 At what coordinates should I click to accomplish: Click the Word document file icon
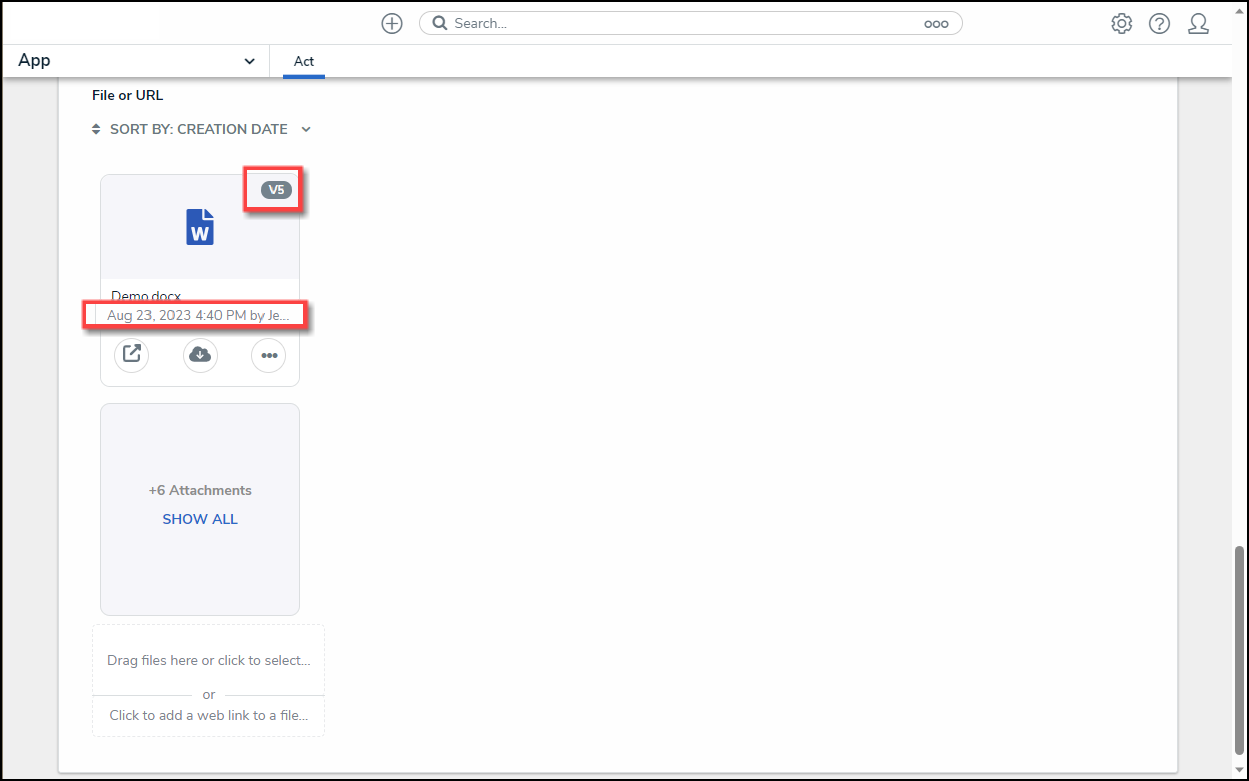[x=200, y=227]
